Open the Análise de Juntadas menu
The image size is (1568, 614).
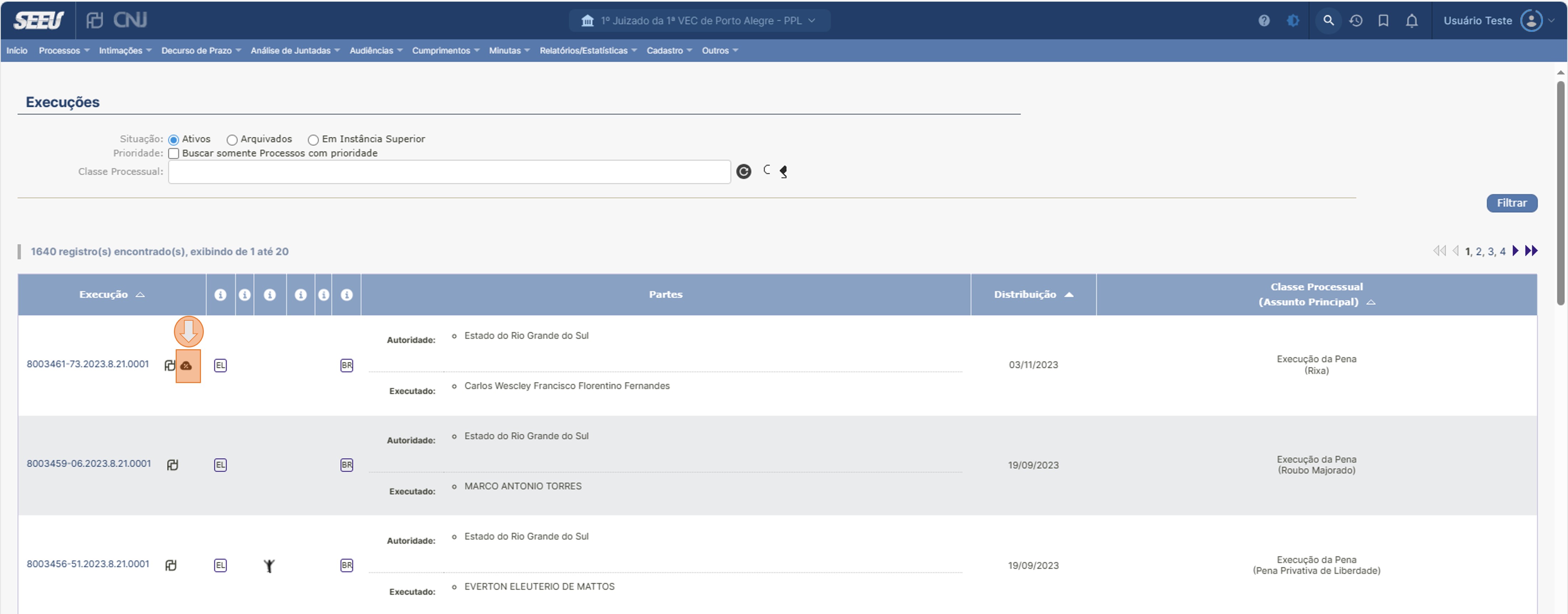(x=295, y=51)
